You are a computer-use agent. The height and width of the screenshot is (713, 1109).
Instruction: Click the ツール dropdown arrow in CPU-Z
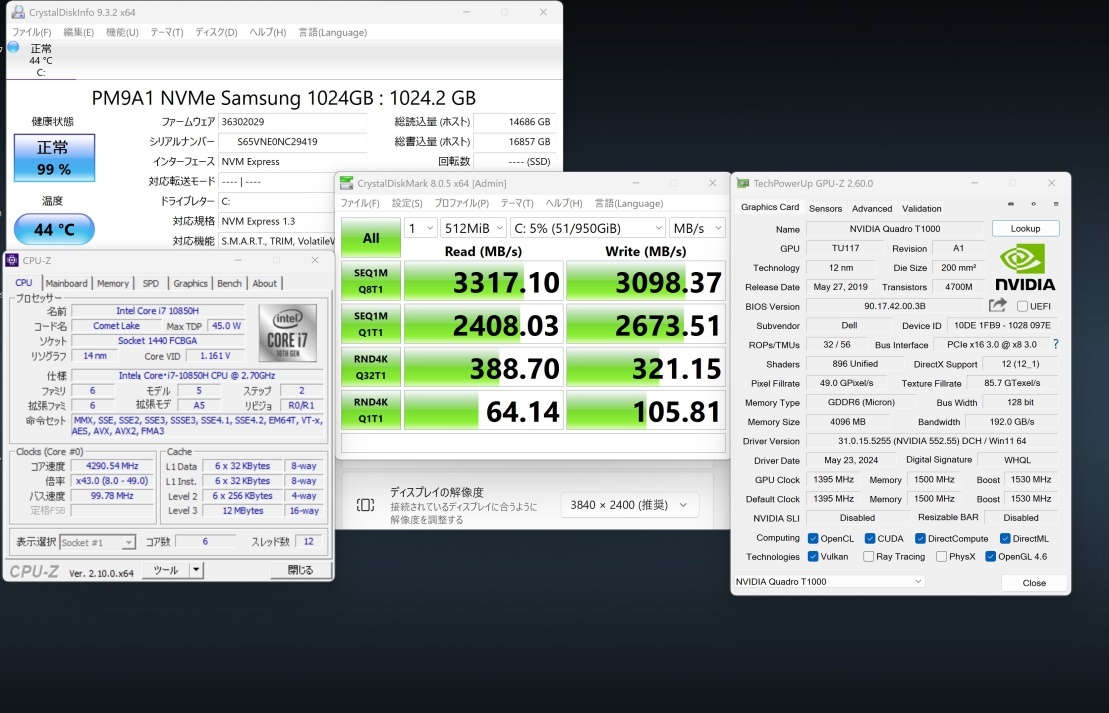(196, 569)
